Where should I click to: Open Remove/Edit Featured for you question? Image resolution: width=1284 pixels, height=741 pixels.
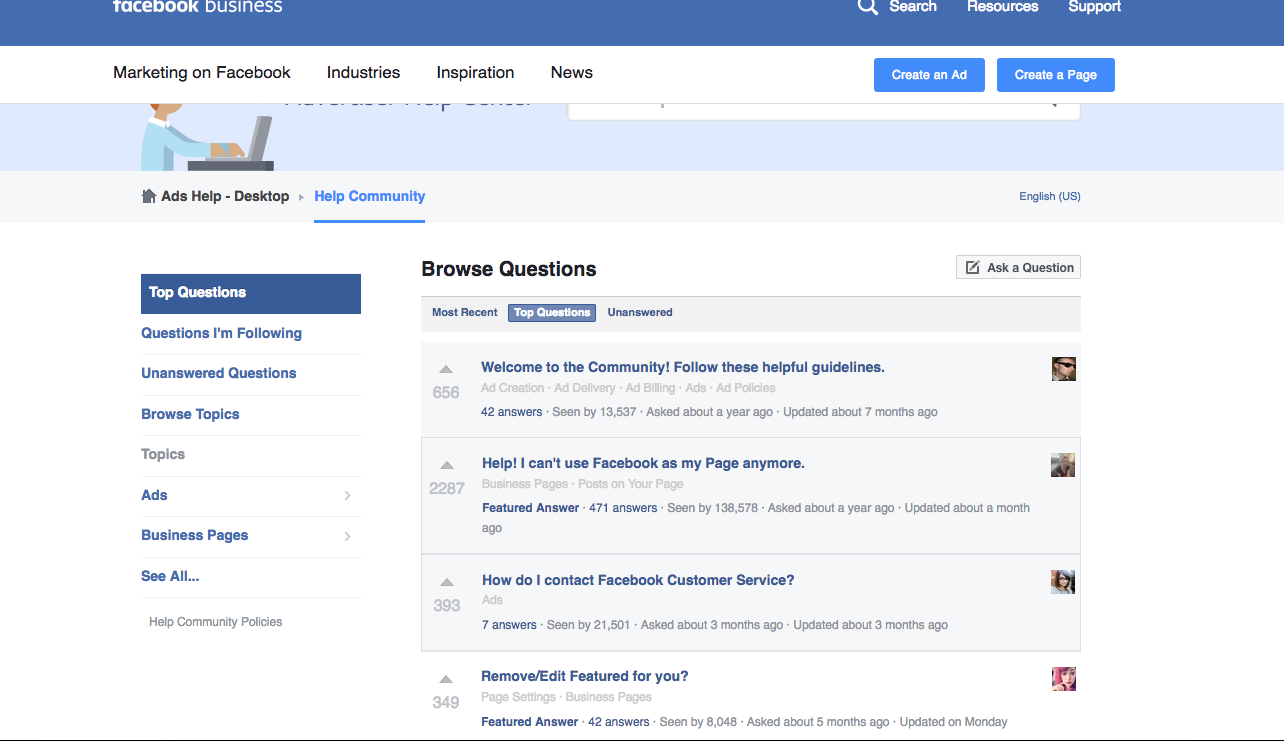coord(585,676)
